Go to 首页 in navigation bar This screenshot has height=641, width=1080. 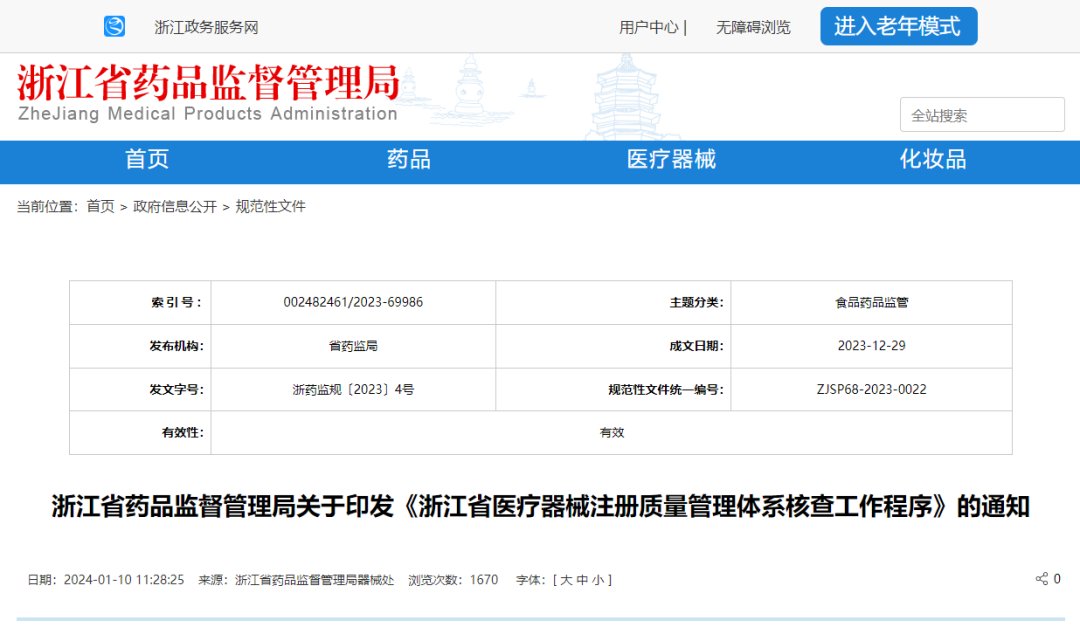(x=147, y=160)
